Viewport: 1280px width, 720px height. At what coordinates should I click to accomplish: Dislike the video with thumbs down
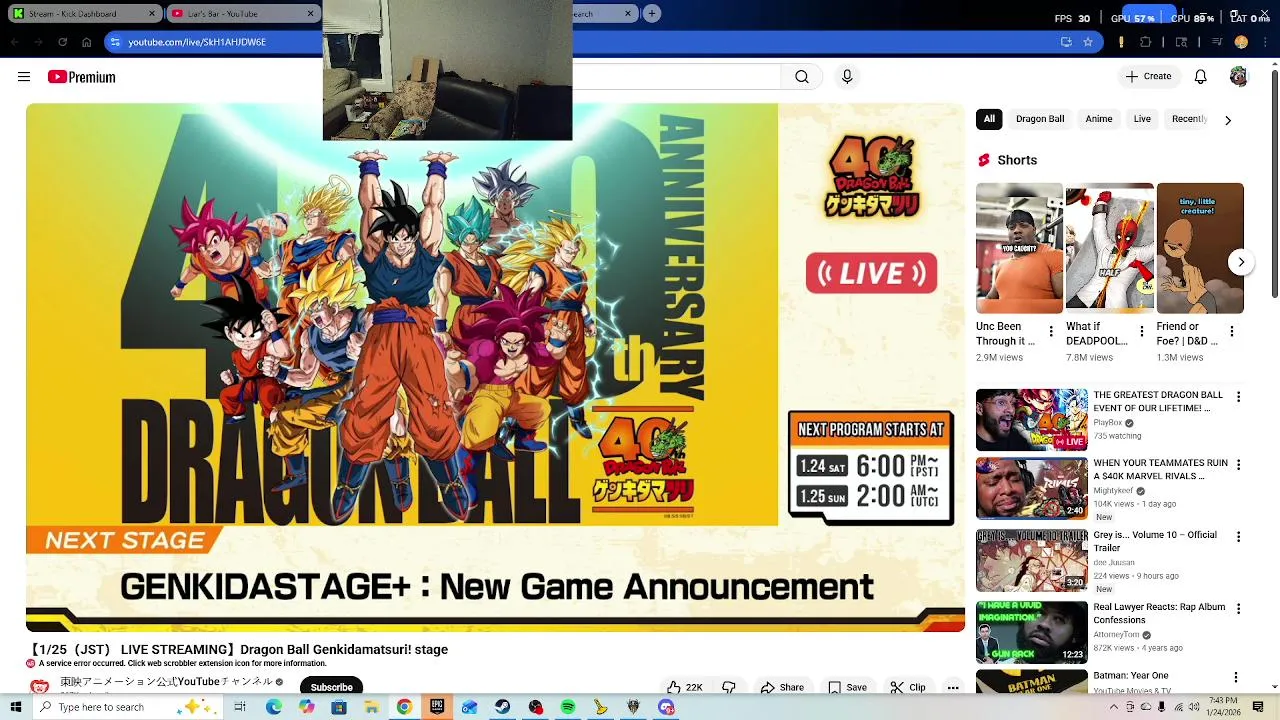pyautogui.click(x=729, y=687)
